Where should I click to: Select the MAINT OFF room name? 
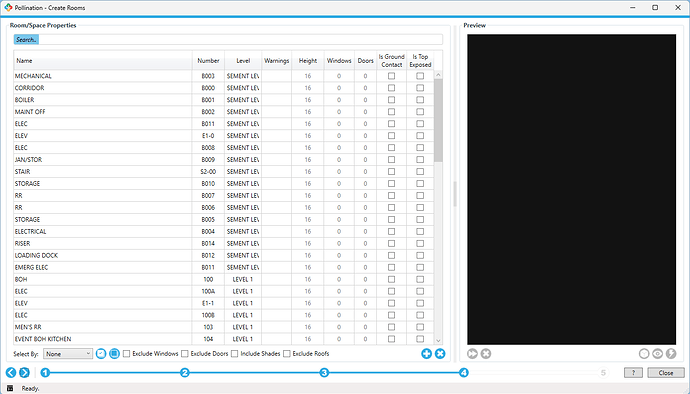click(x=30, y=111)
